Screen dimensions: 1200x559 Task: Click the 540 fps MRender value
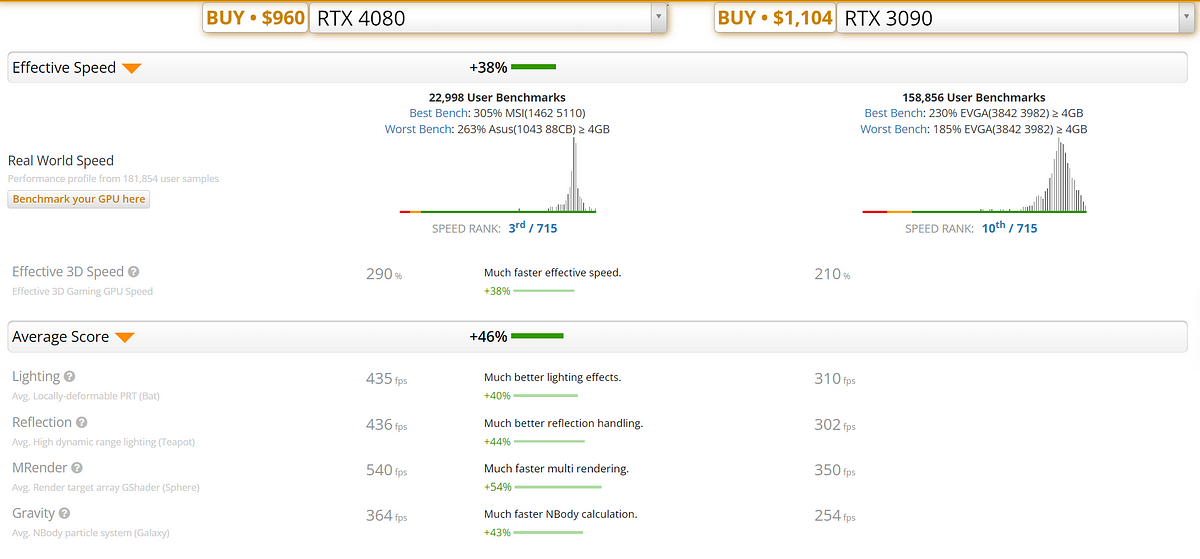coord(386,470)
